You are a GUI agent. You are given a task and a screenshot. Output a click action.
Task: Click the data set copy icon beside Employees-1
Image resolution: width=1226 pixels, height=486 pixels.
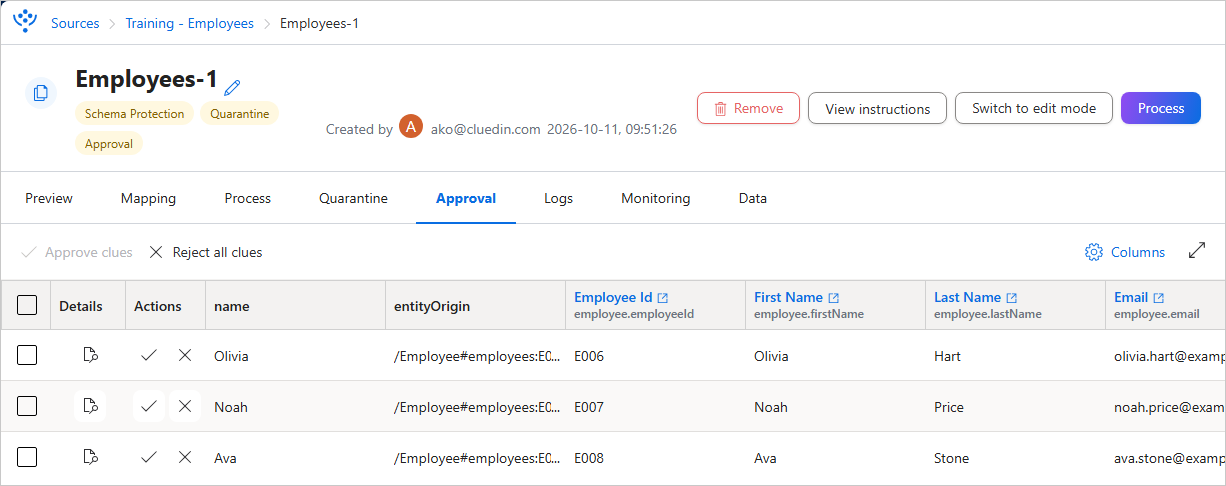pos(41,93)
